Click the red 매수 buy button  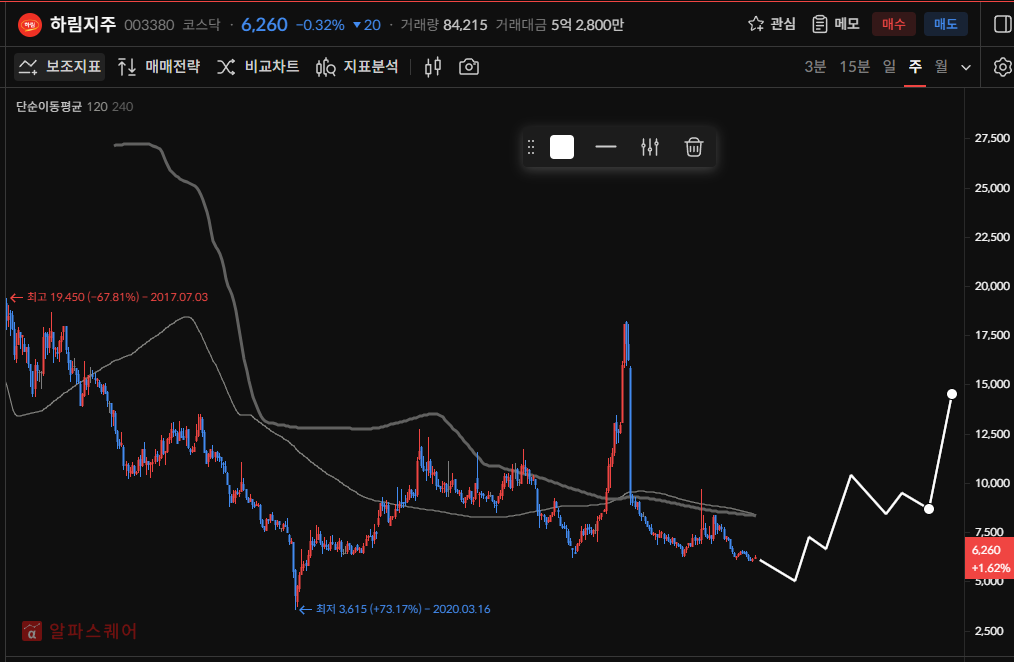point(894,25)
